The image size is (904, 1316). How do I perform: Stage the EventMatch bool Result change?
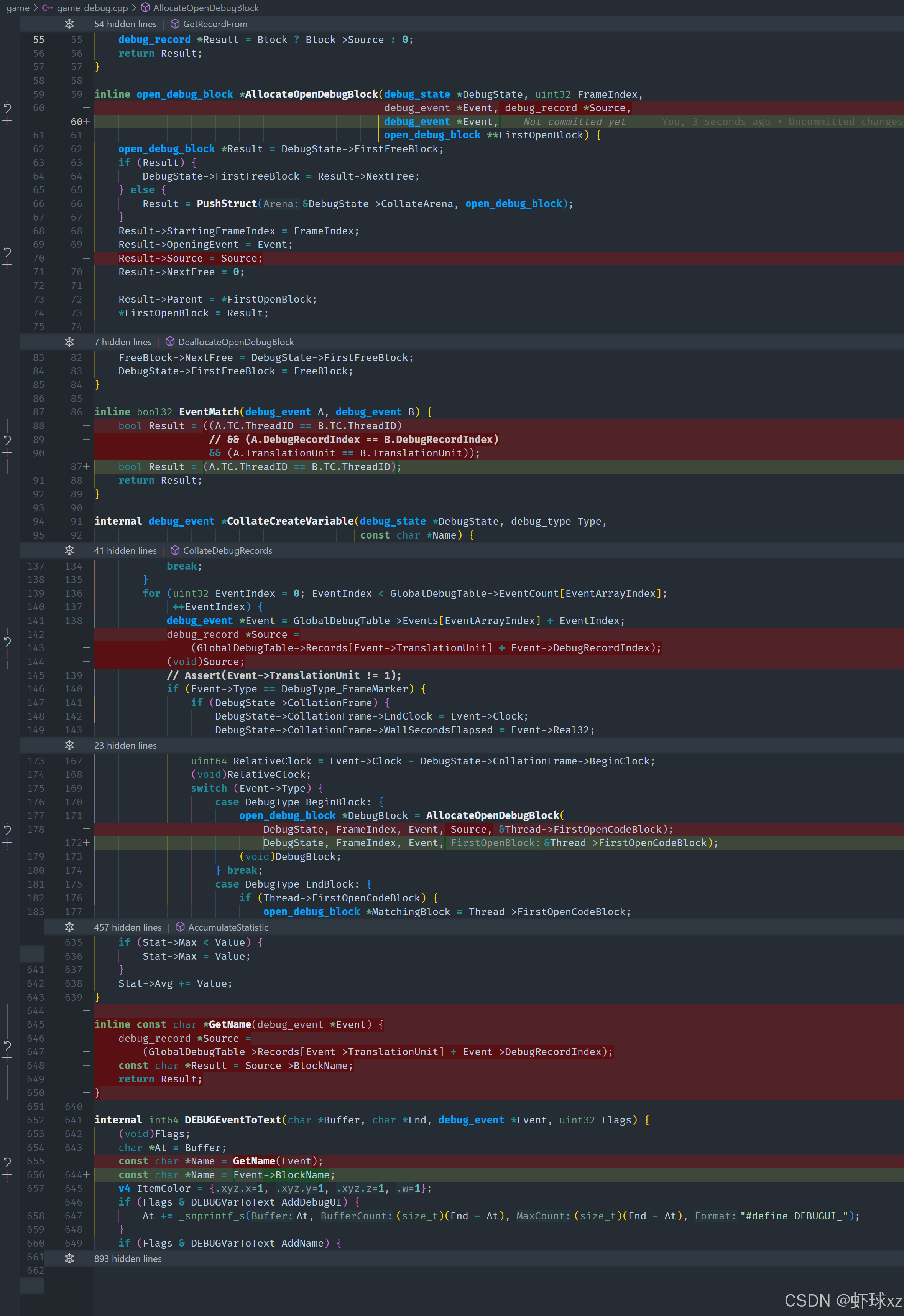[7, 453]
